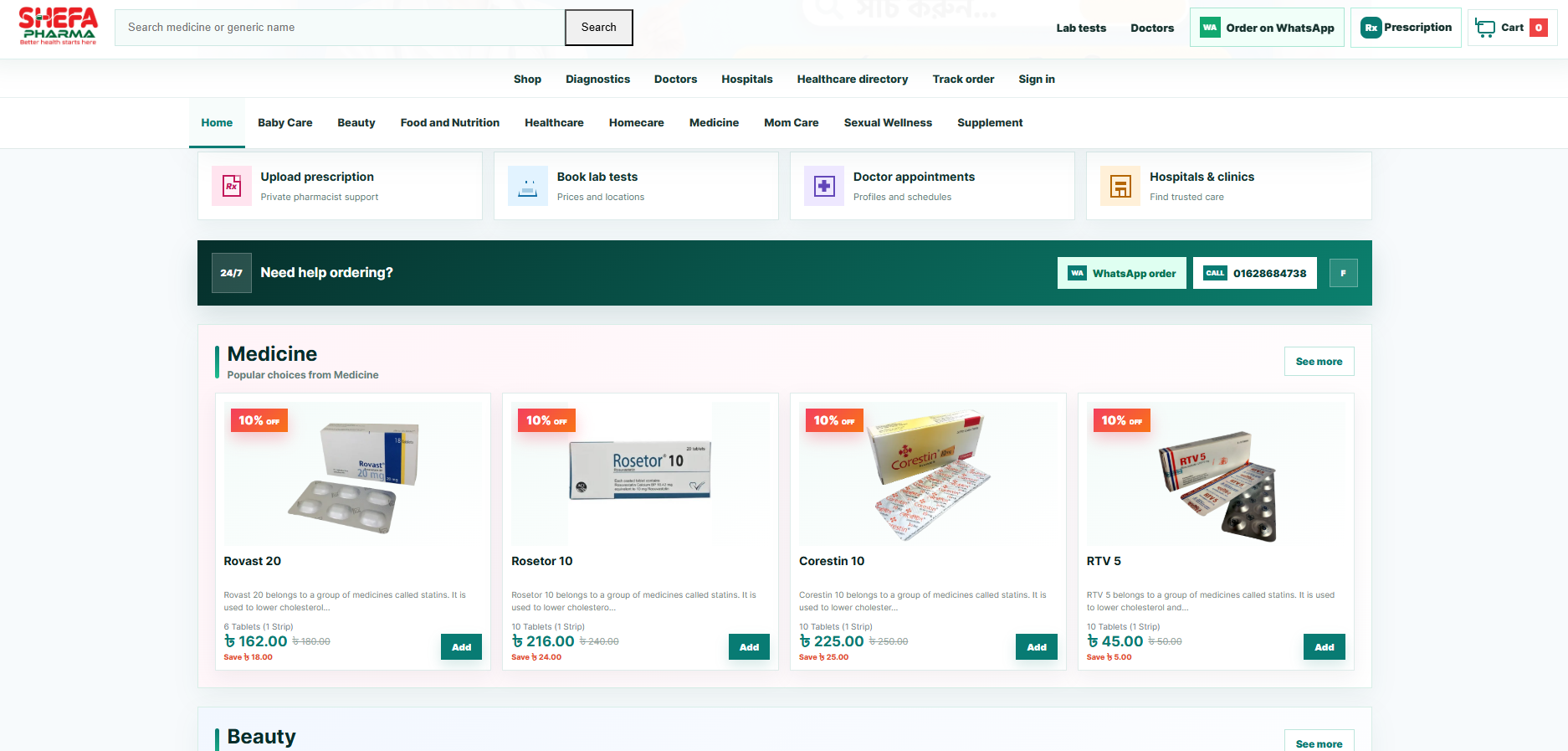1568x751 pixels.
Task: Click the Shefa Pharma logo
Action: click(59, 26)
